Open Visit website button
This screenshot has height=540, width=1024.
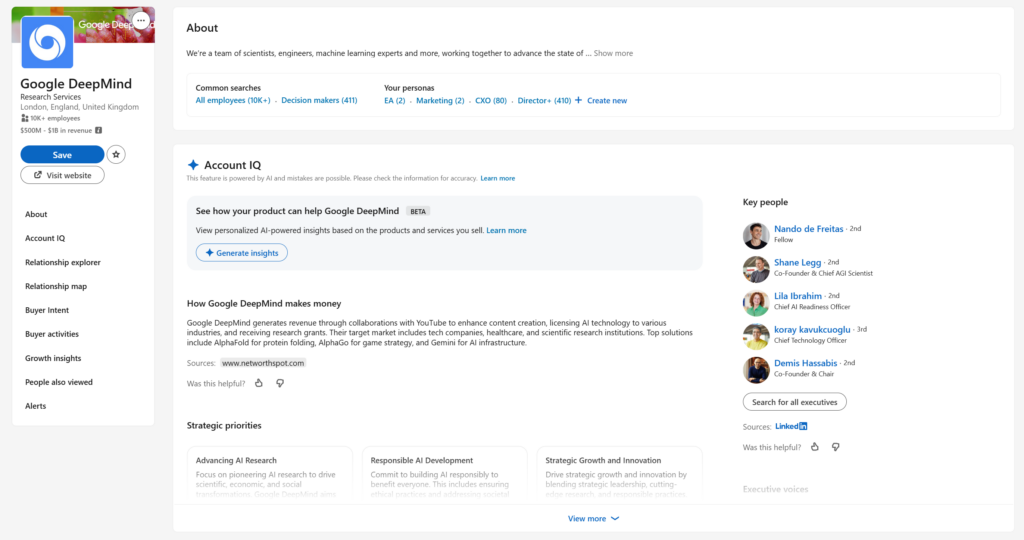point(62,175)
